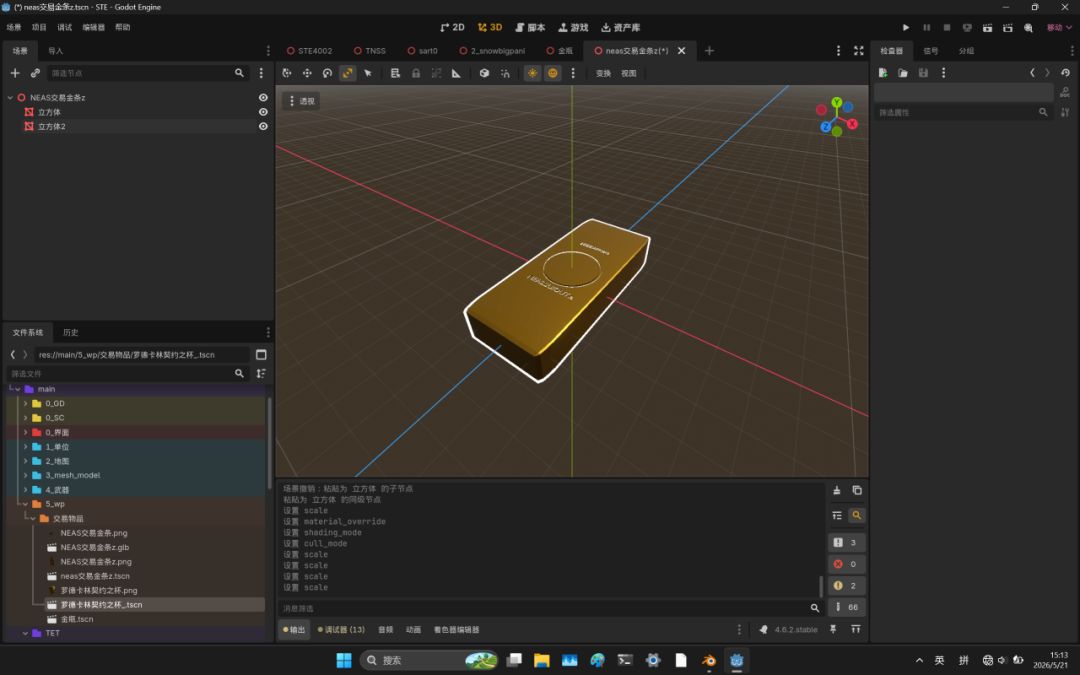Viewport: 1080px width, 675px height.
Task: Expand the 3_mesh_model folder
Action: tap(25, 475)
